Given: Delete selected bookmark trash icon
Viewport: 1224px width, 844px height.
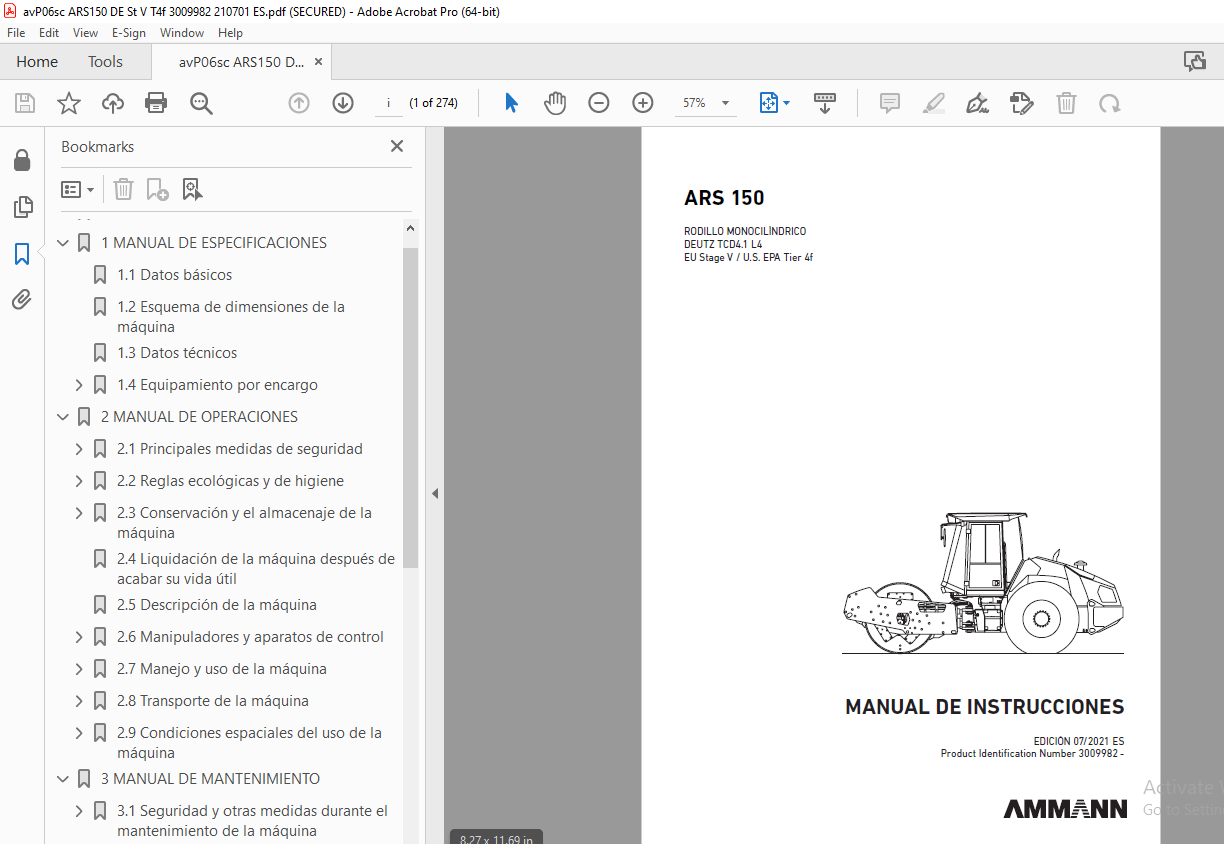Looking at the screenshot, I should pyautogui.click(x=123, y=189).
